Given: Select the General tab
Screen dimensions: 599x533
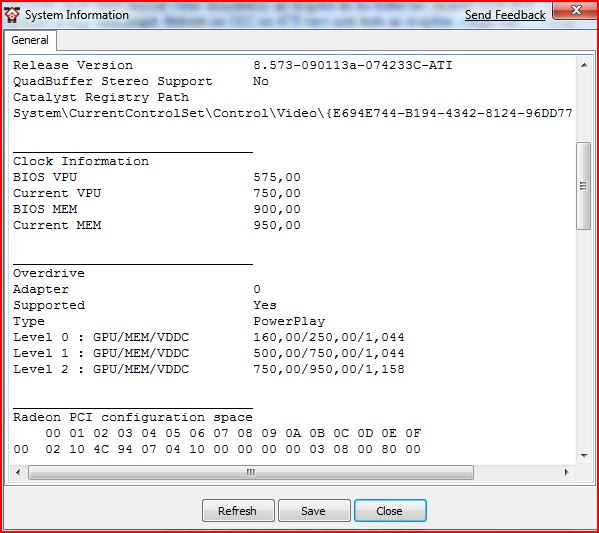Looking at the screenshot, I should pos(30,40).
